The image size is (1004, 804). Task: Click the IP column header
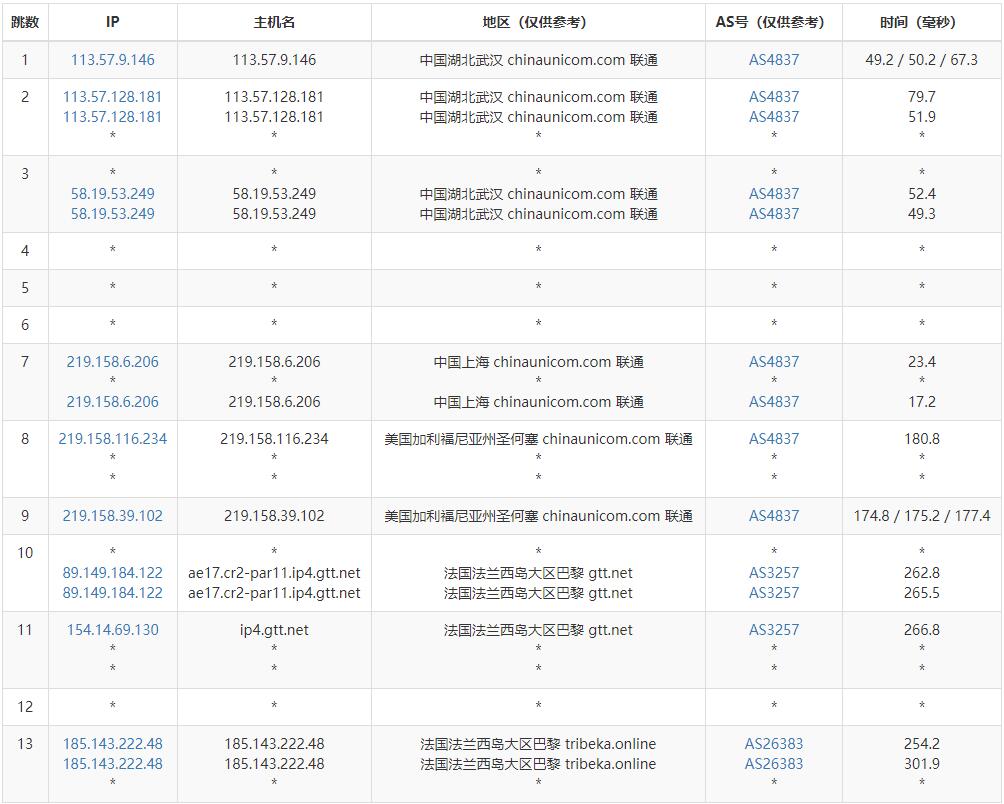113,22
